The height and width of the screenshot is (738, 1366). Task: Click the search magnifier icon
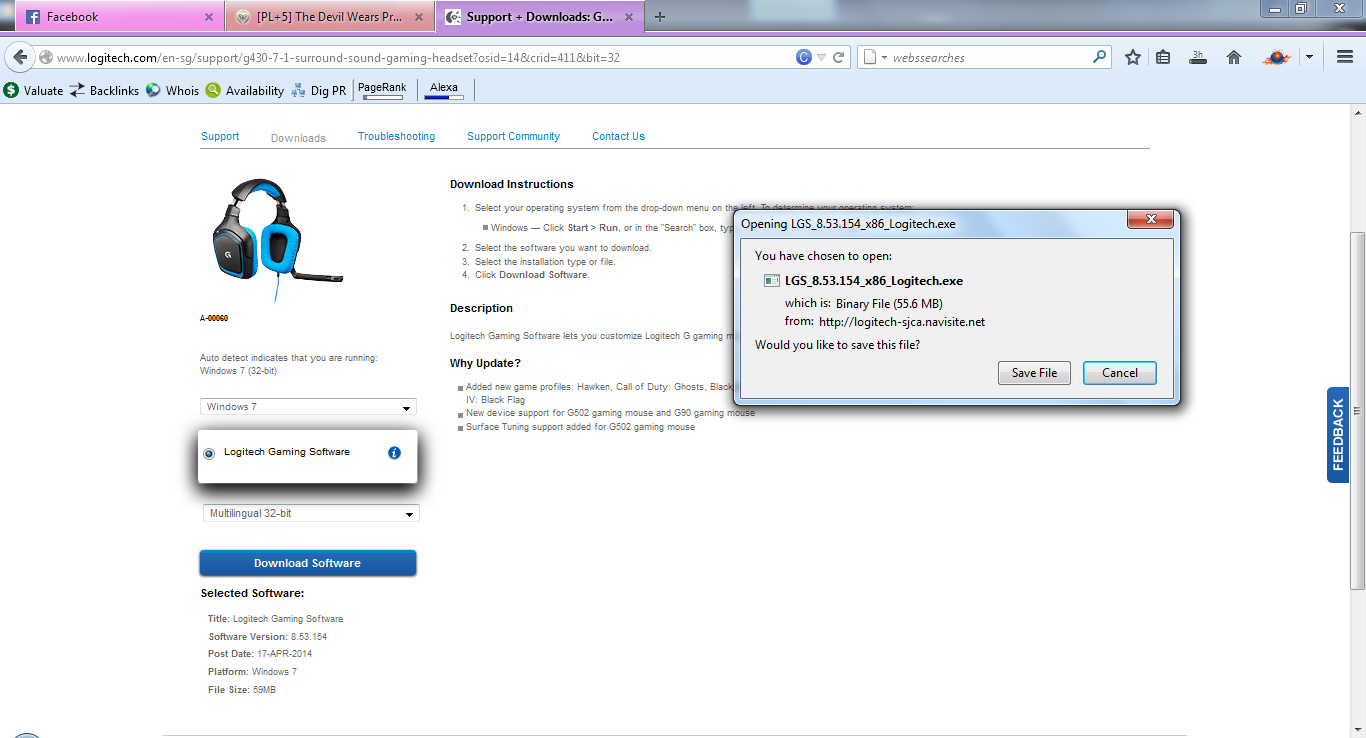(x=1100, y=57)
